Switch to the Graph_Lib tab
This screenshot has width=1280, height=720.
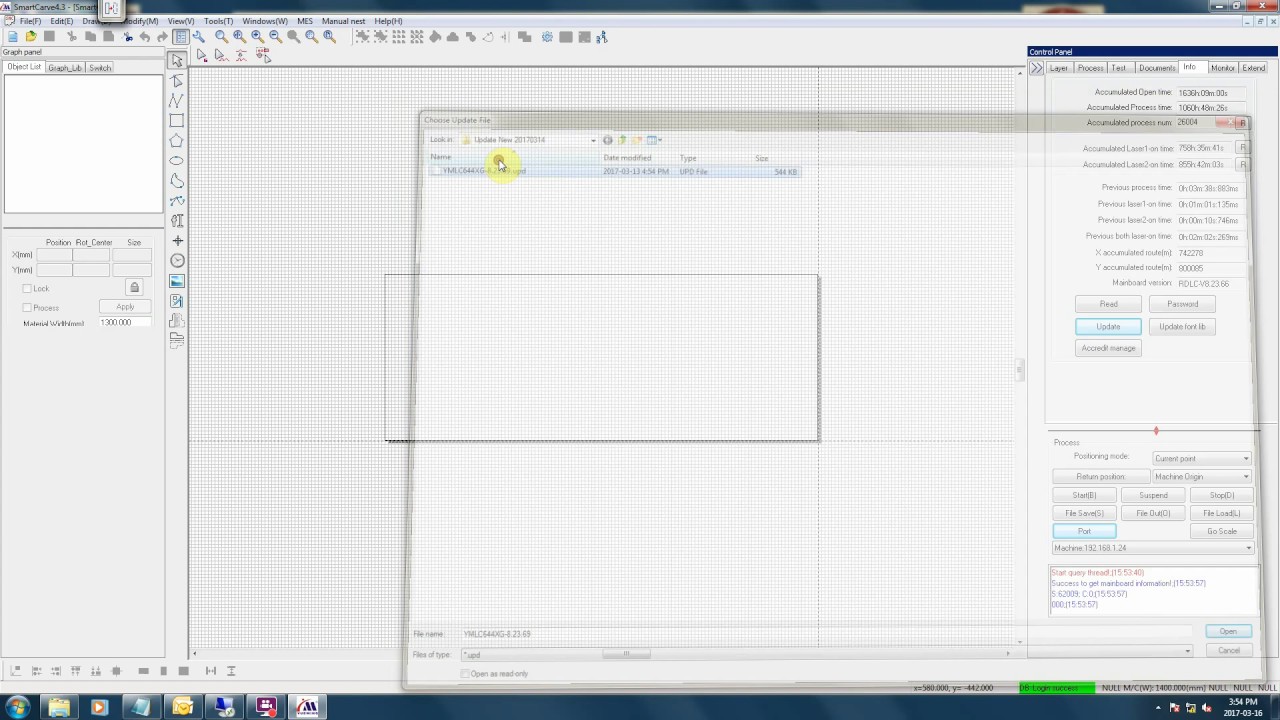[x=65, y=68]
